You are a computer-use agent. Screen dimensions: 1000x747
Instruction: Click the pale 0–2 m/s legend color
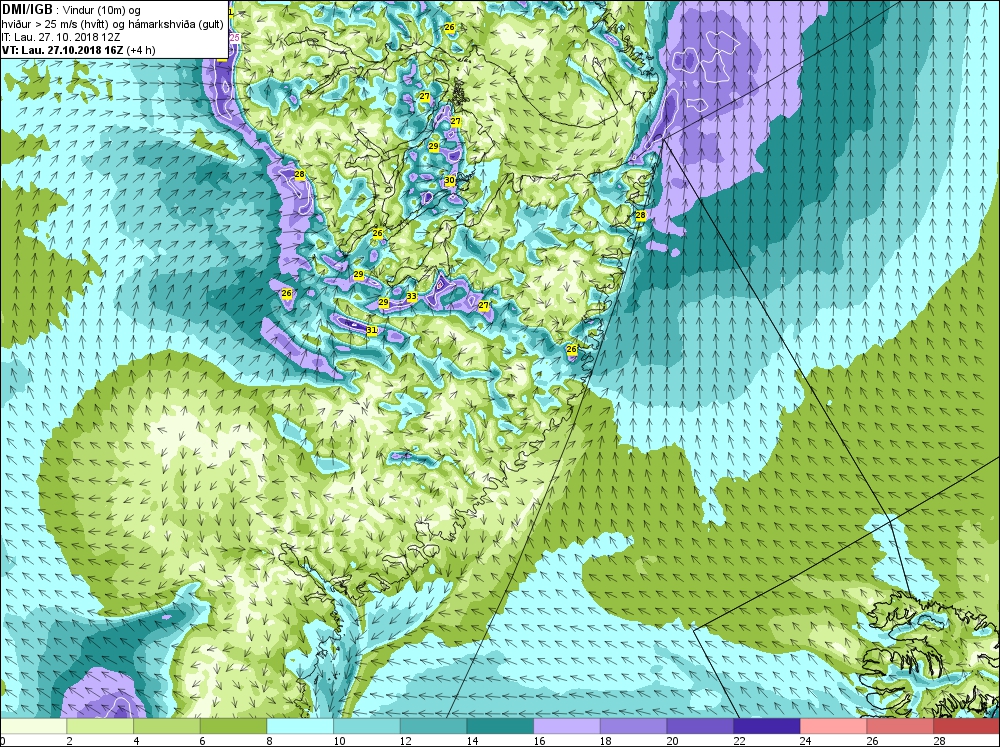(33, 727)
